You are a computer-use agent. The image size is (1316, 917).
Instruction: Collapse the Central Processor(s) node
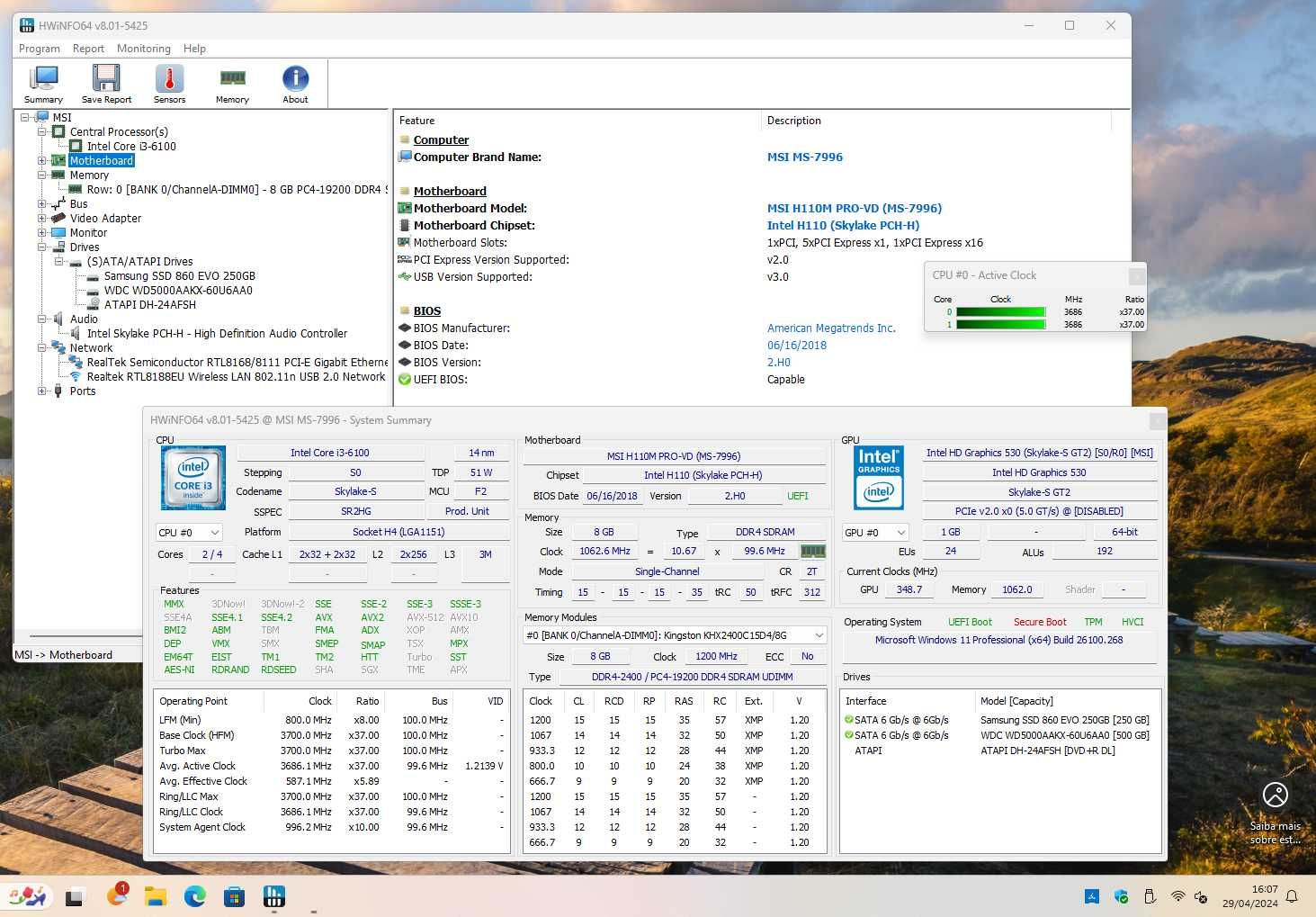[x=41, y=131]
